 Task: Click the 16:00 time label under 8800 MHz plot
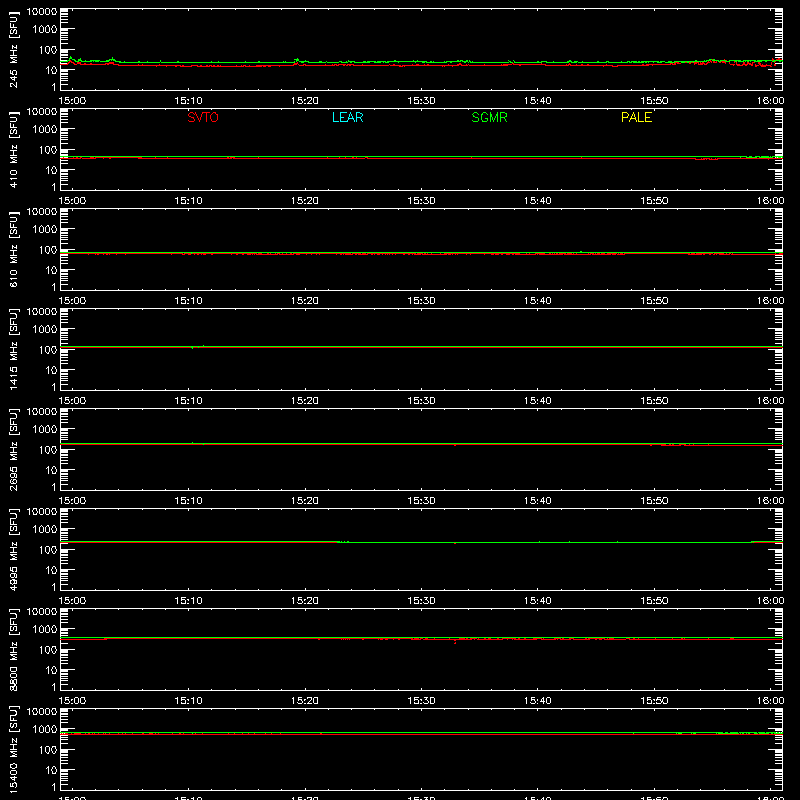(x=770, y=701)
